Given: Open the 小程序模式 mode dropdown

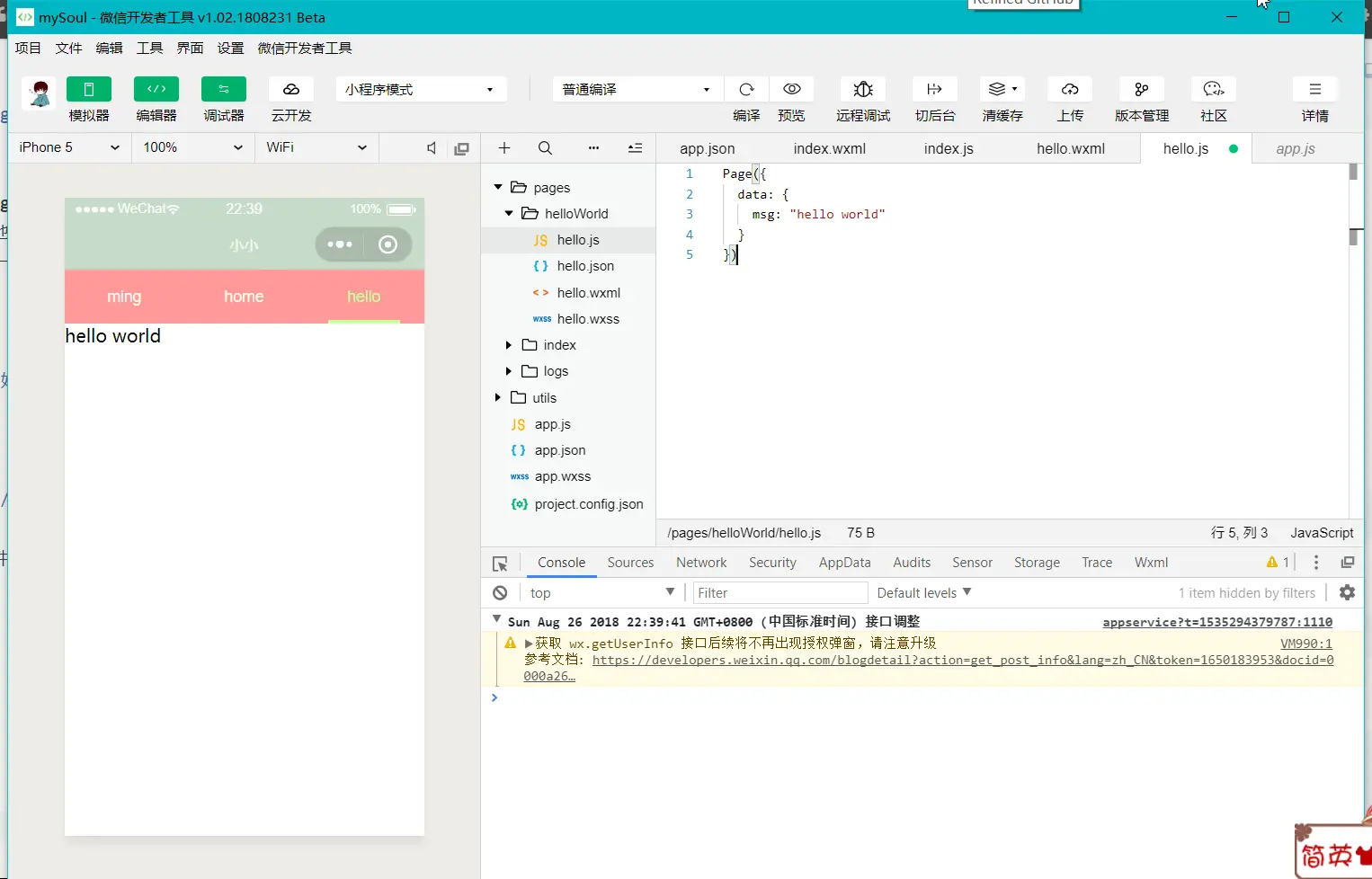Looking at the screenshot, I should pos(421,89).
